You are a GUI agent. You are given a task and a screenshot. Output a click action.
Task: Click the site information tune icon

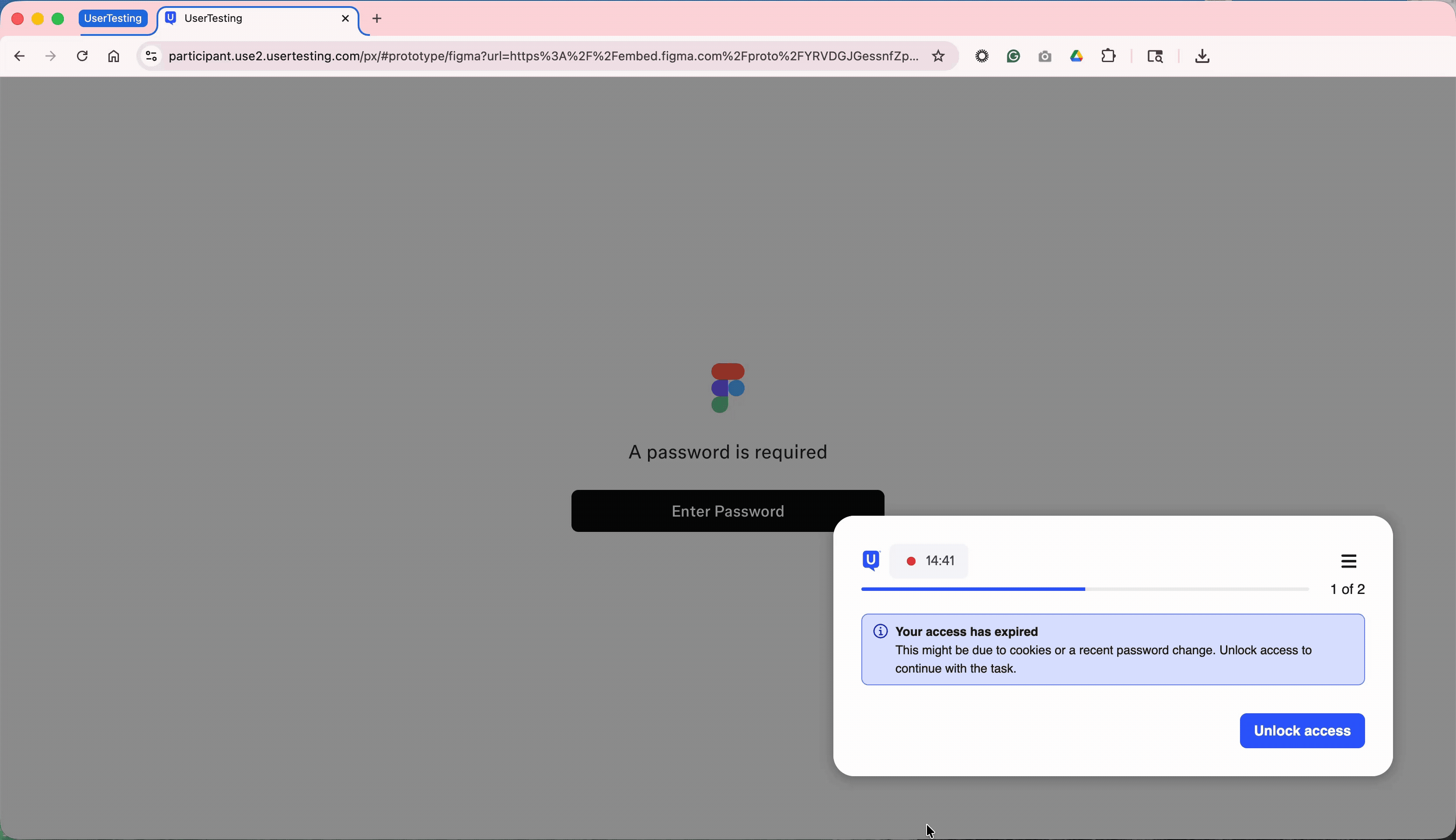click(150, 56)
